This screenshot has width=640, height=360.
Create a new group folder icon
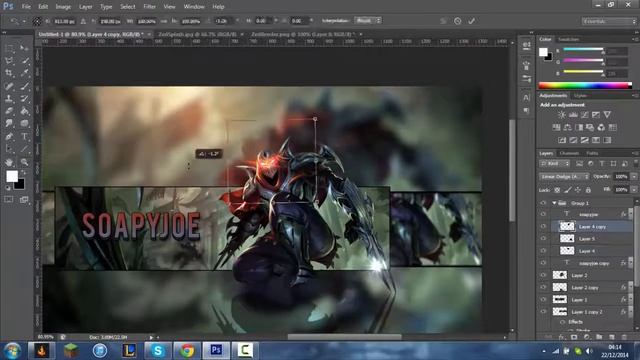click(x=599, y=337)
